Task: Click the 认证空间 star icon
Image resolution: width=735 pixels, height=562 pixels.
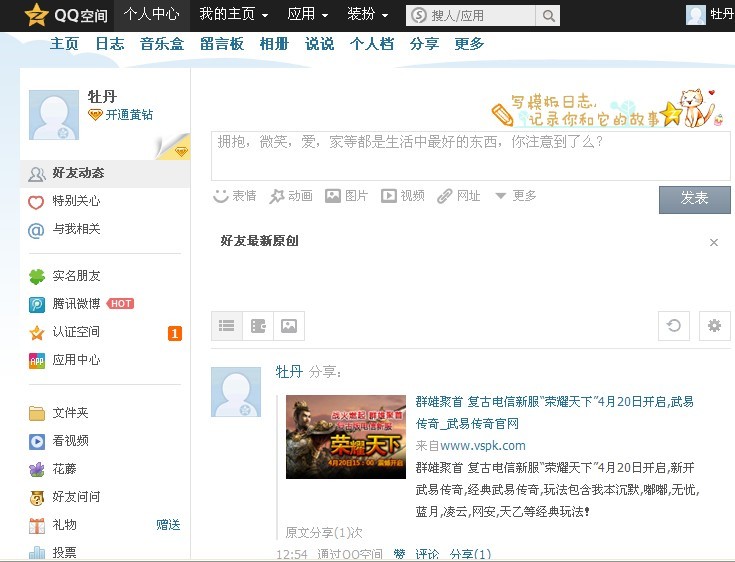Action: (x=37, y=333)
